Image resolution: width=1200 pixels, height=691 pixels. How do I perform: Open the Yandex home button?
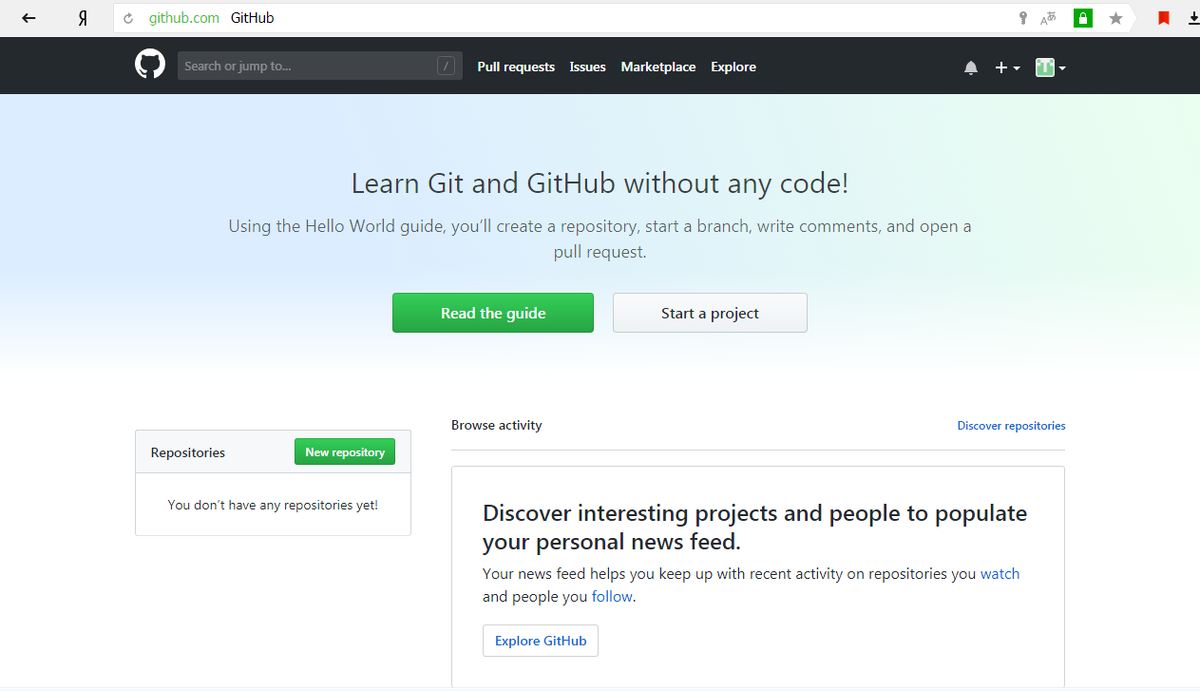coord(84,18)
